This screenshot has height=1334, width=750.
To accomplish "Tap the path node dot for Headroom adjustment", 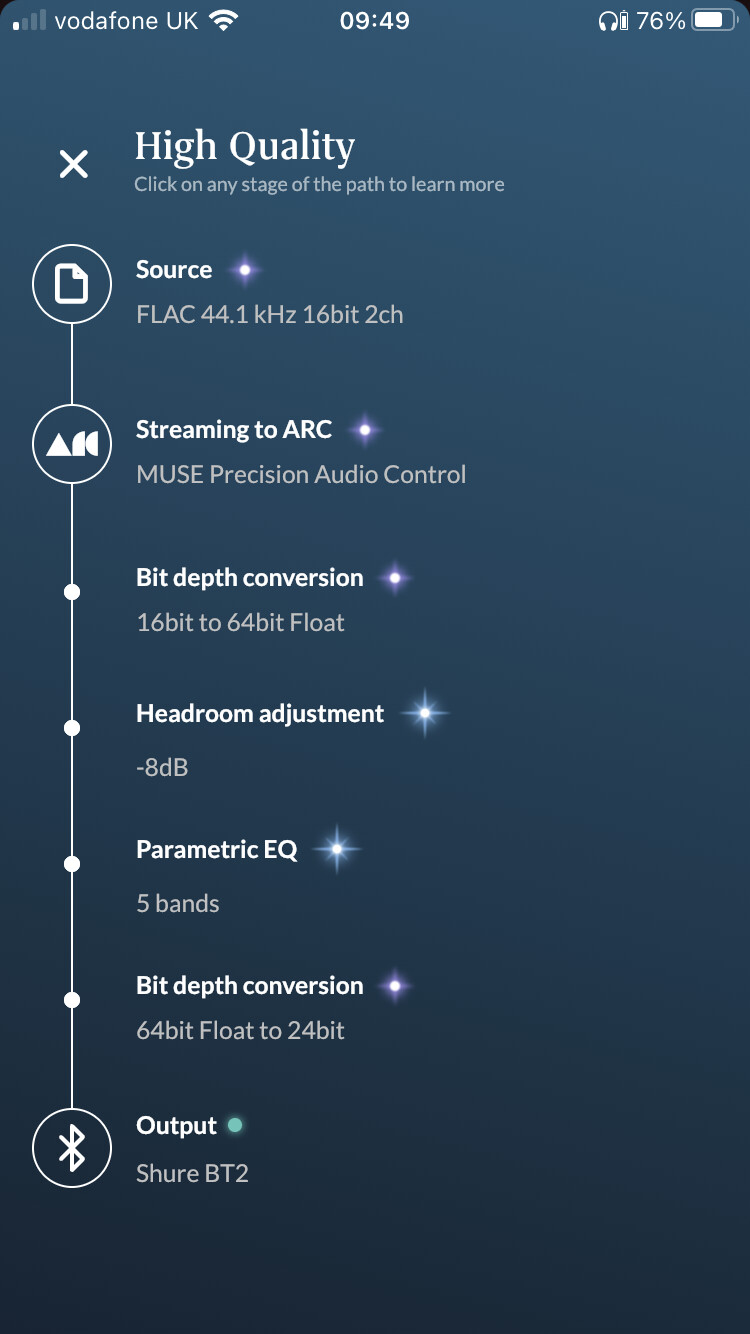I will (72, 728).
